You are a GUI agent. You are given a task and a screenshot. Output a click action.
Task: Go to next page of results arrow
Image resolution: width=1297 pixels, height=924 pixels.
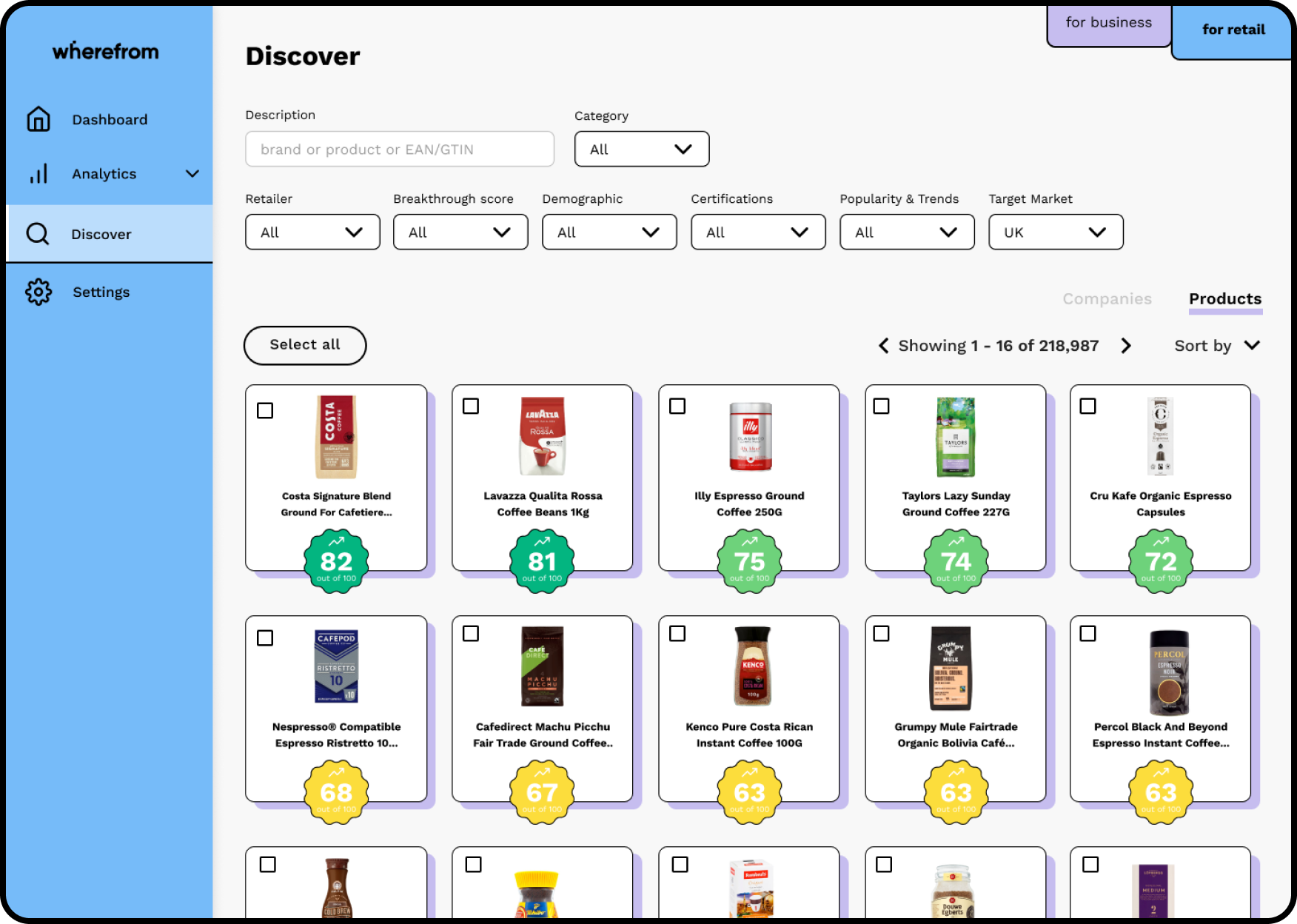[1126, 346]
